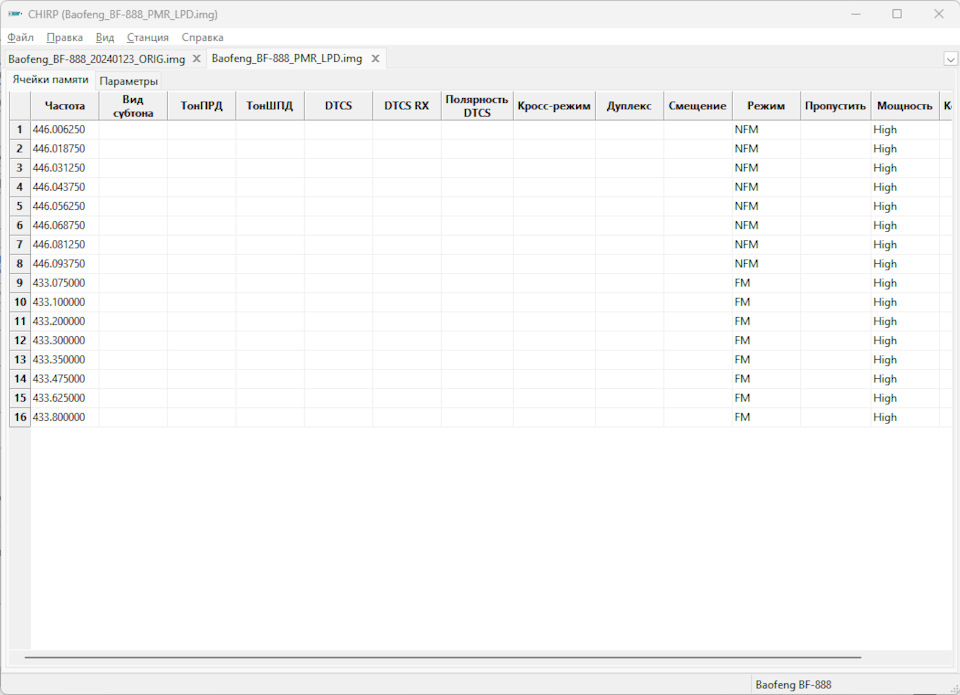Click frequency cell 433.075000
Viewport: 960px width, 695px height.
point(64,283)
